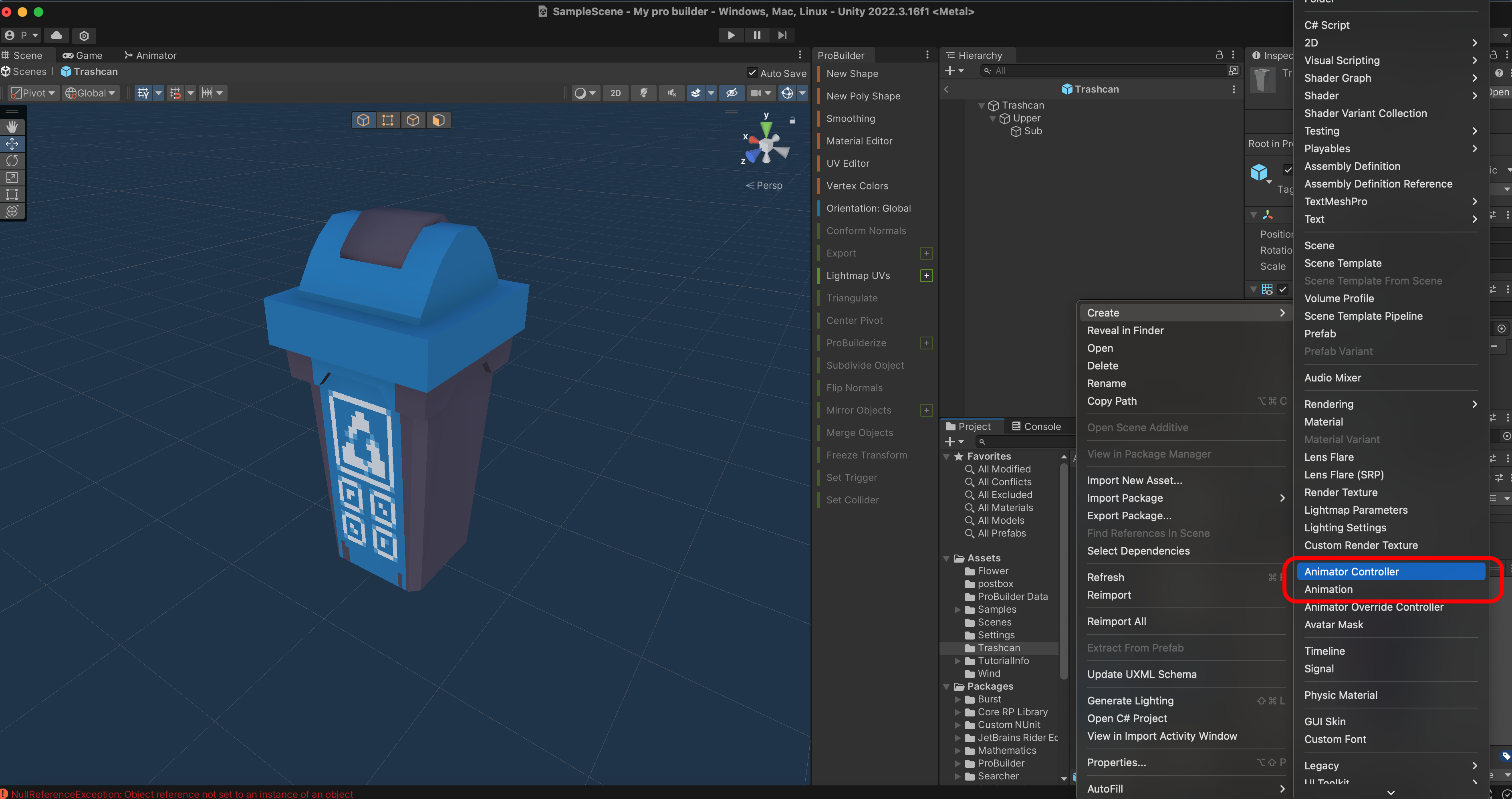
Task: Click the Hierarchy search field
Action: pos(1103,71)
